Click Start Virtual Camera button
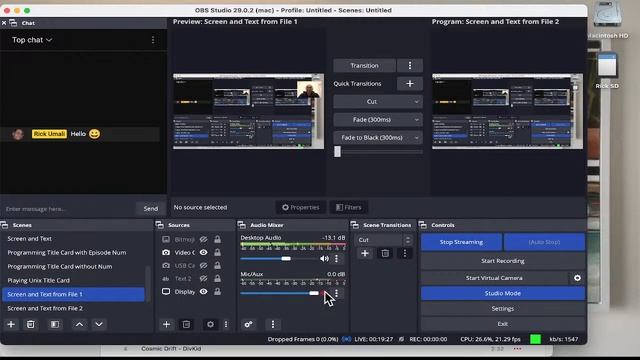640x360 pixels. tap(494, 278)
